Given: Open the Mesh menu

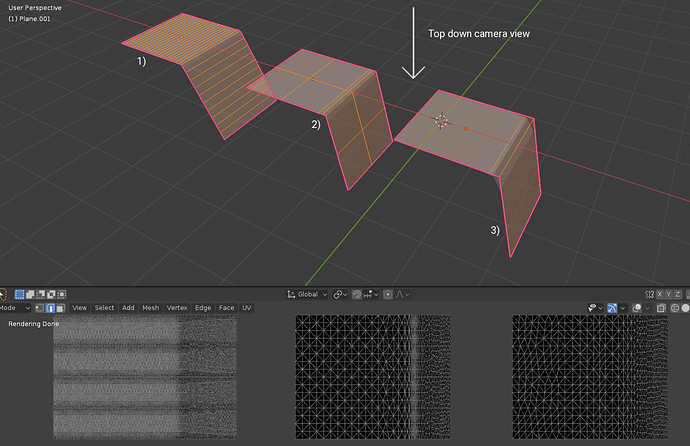Looking at the screenshot, I should [x=150, y=308].
